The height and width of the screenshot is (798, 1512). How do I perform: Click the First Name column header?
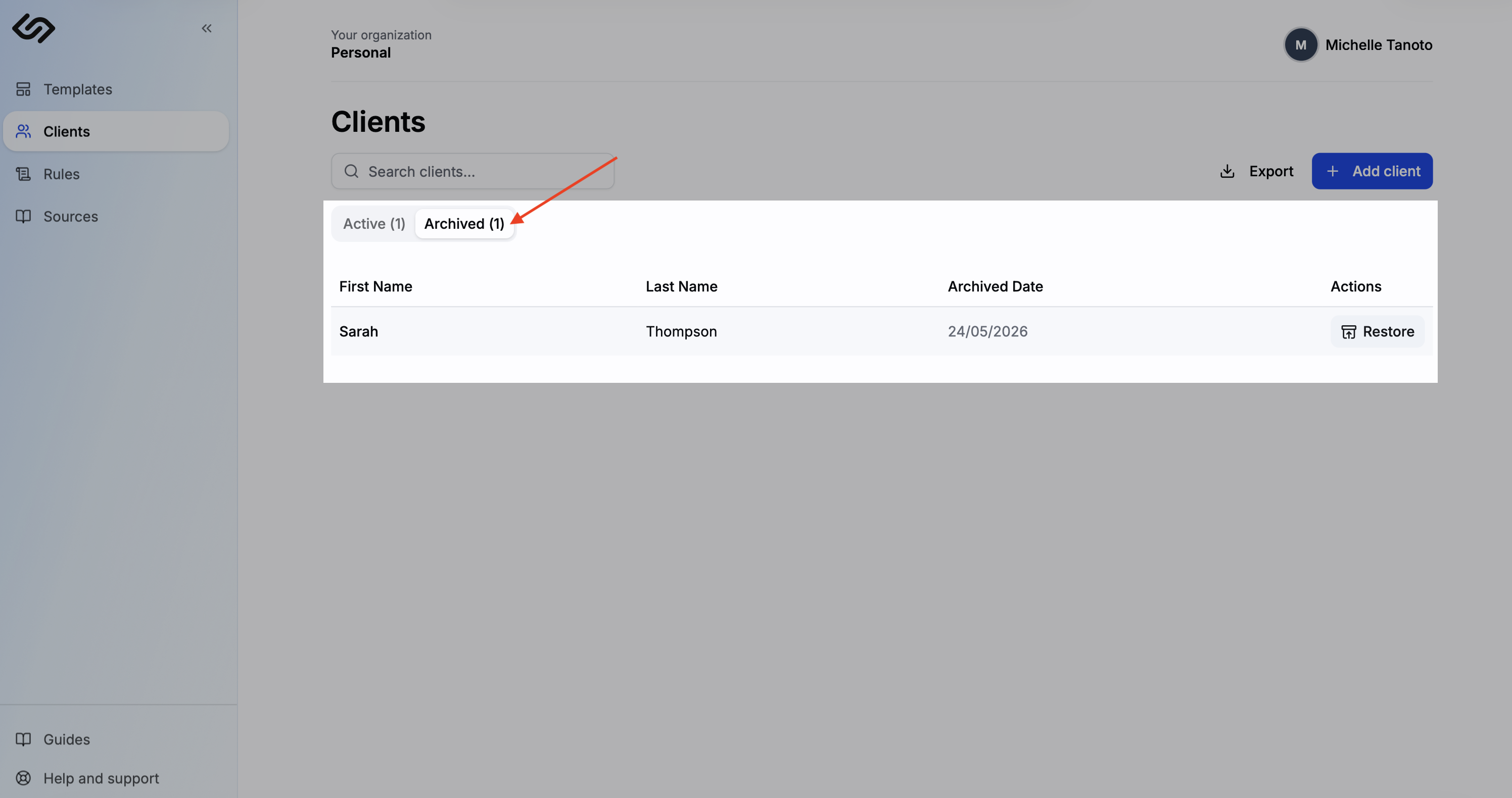pos(375,286)
